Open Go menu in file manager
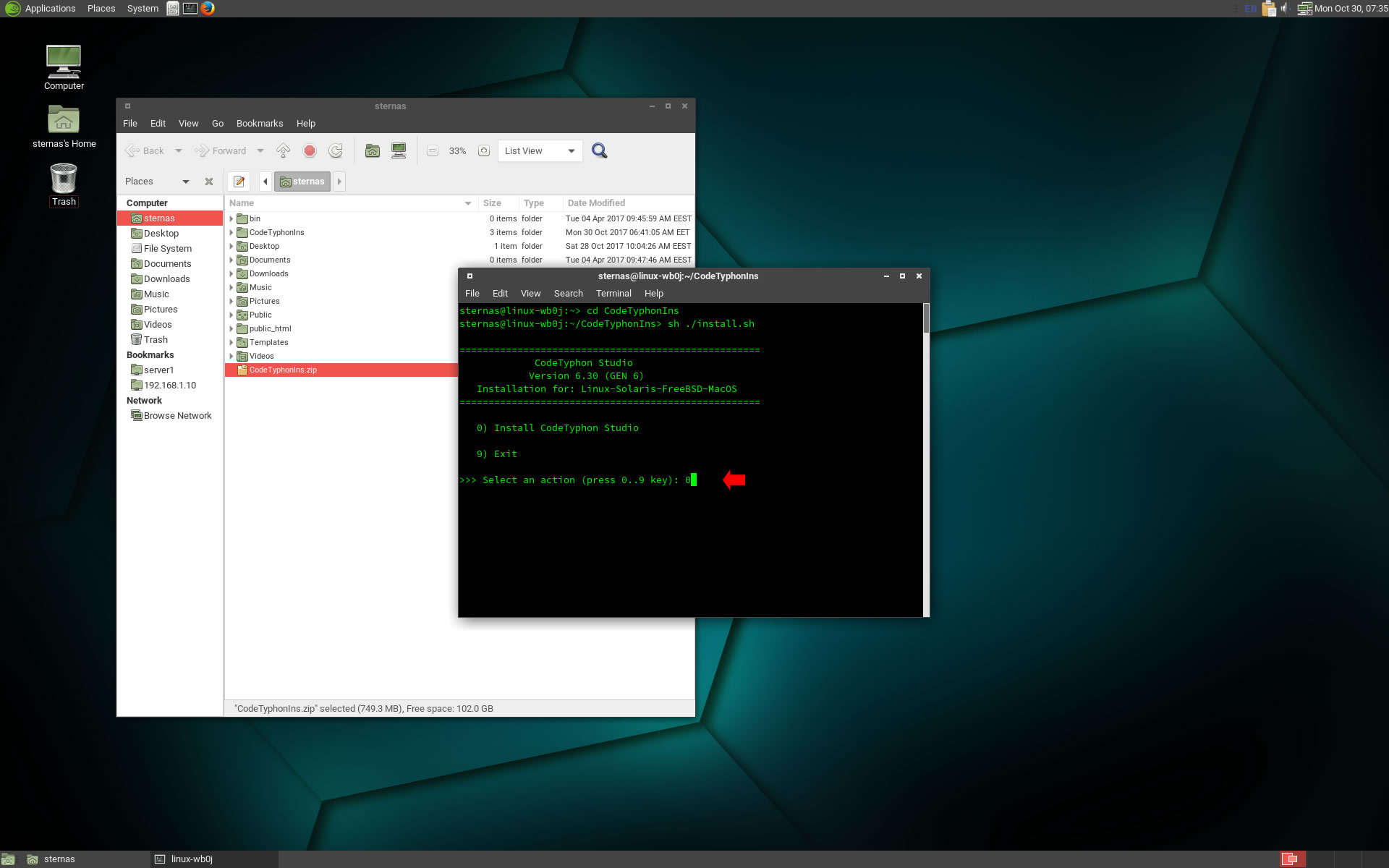This screenshot has height=868, width=1389. (218, 124)
